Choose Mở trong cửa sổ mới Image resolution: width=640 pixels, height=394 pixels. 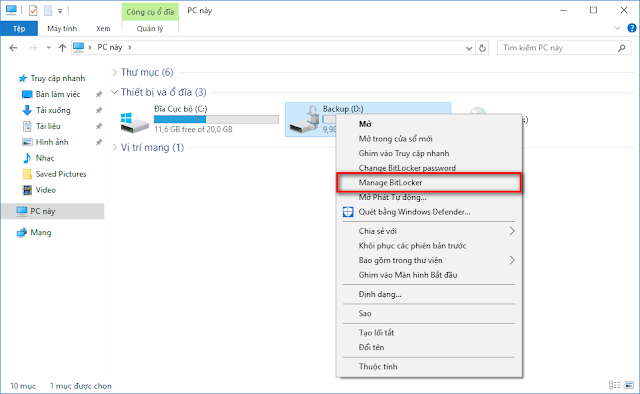(x=429, y=138)
